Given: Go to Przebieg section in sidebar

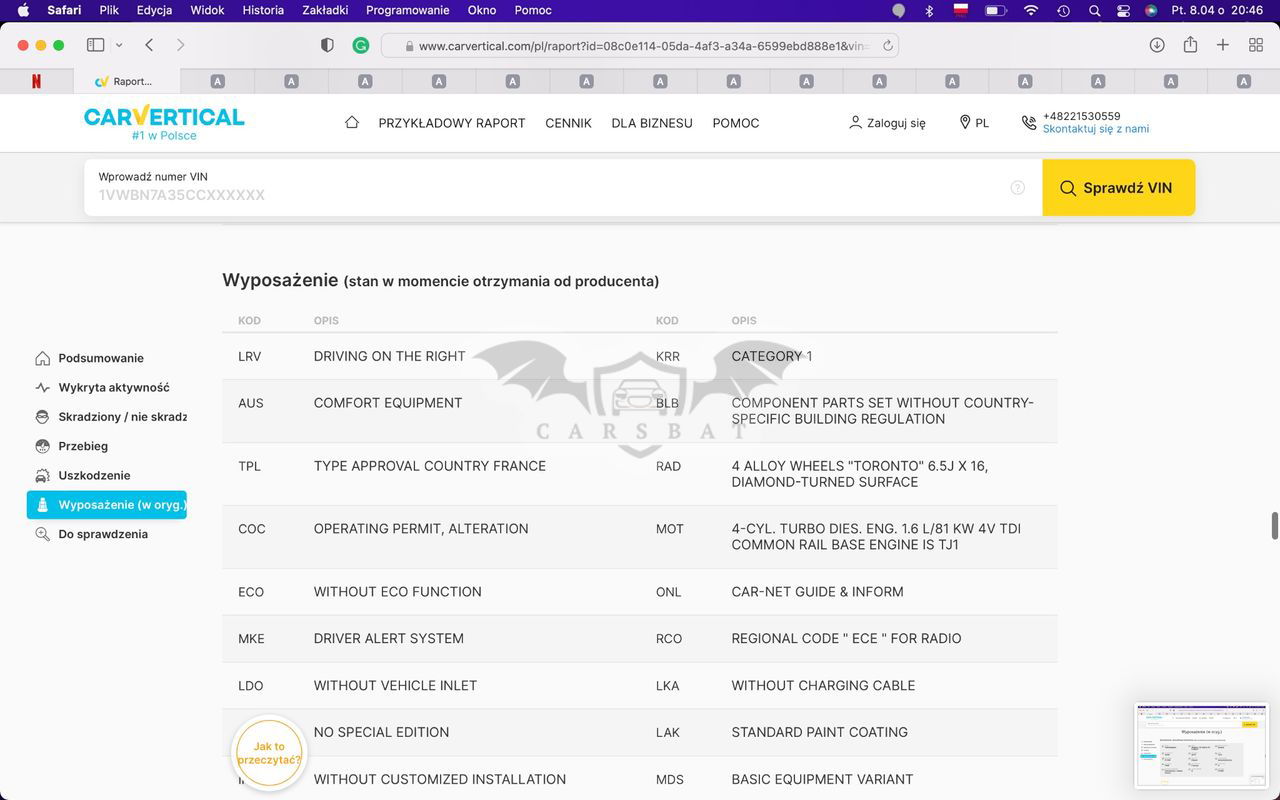Looking at the screenshot, I should [x=83, y=446].
